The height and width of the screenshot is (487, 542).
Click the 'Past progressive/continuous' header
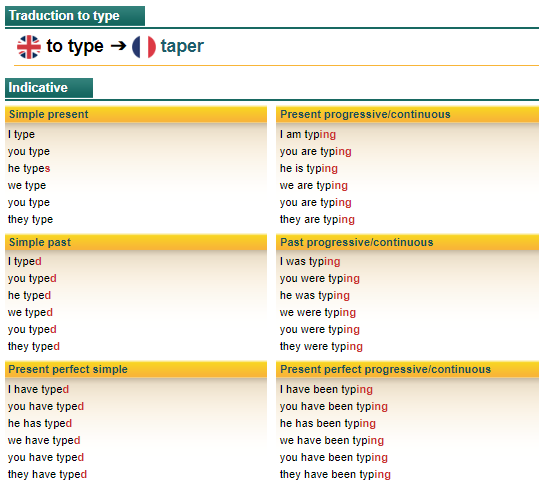point(407,242)
